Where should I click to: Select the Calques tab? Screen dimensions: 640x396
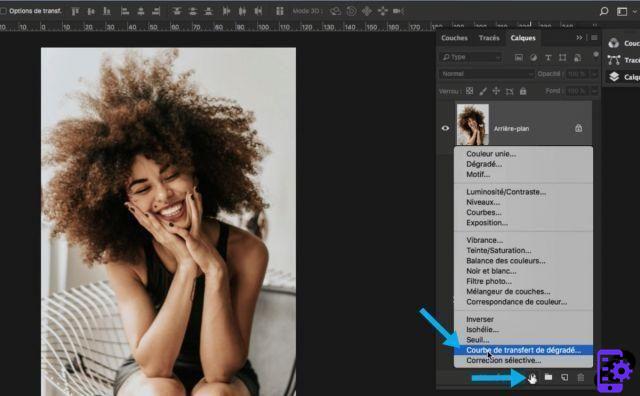[x=523, y=38]
